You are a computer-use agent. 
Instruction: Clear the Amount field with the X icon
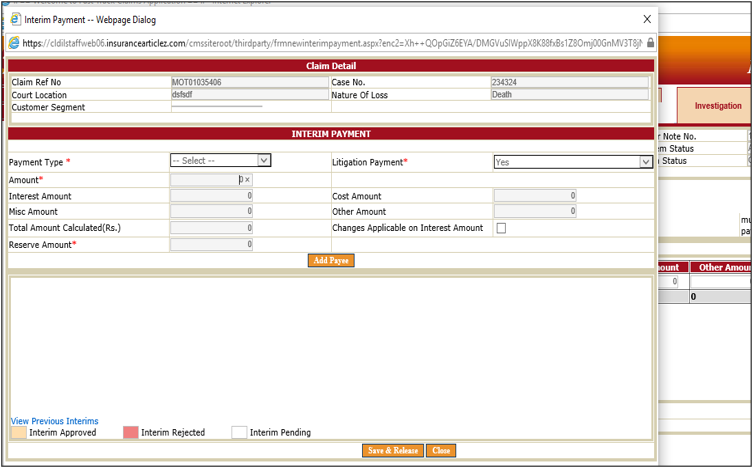247,180
